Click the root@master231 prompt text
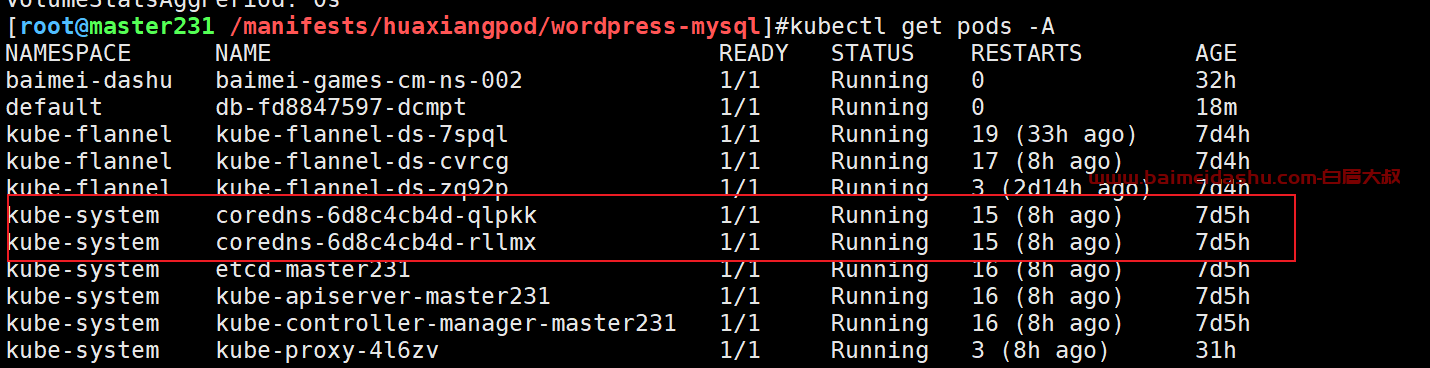 pos(117,26)
